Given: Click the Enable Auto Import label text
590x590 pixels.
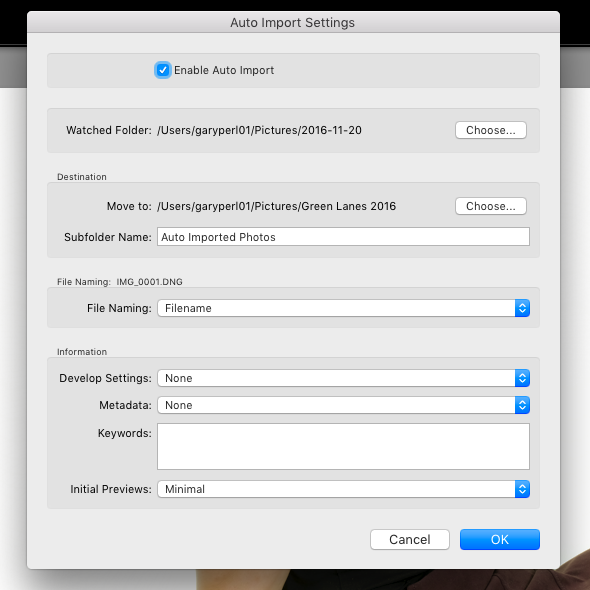Looking at the screenshot, I should point(224,70).
